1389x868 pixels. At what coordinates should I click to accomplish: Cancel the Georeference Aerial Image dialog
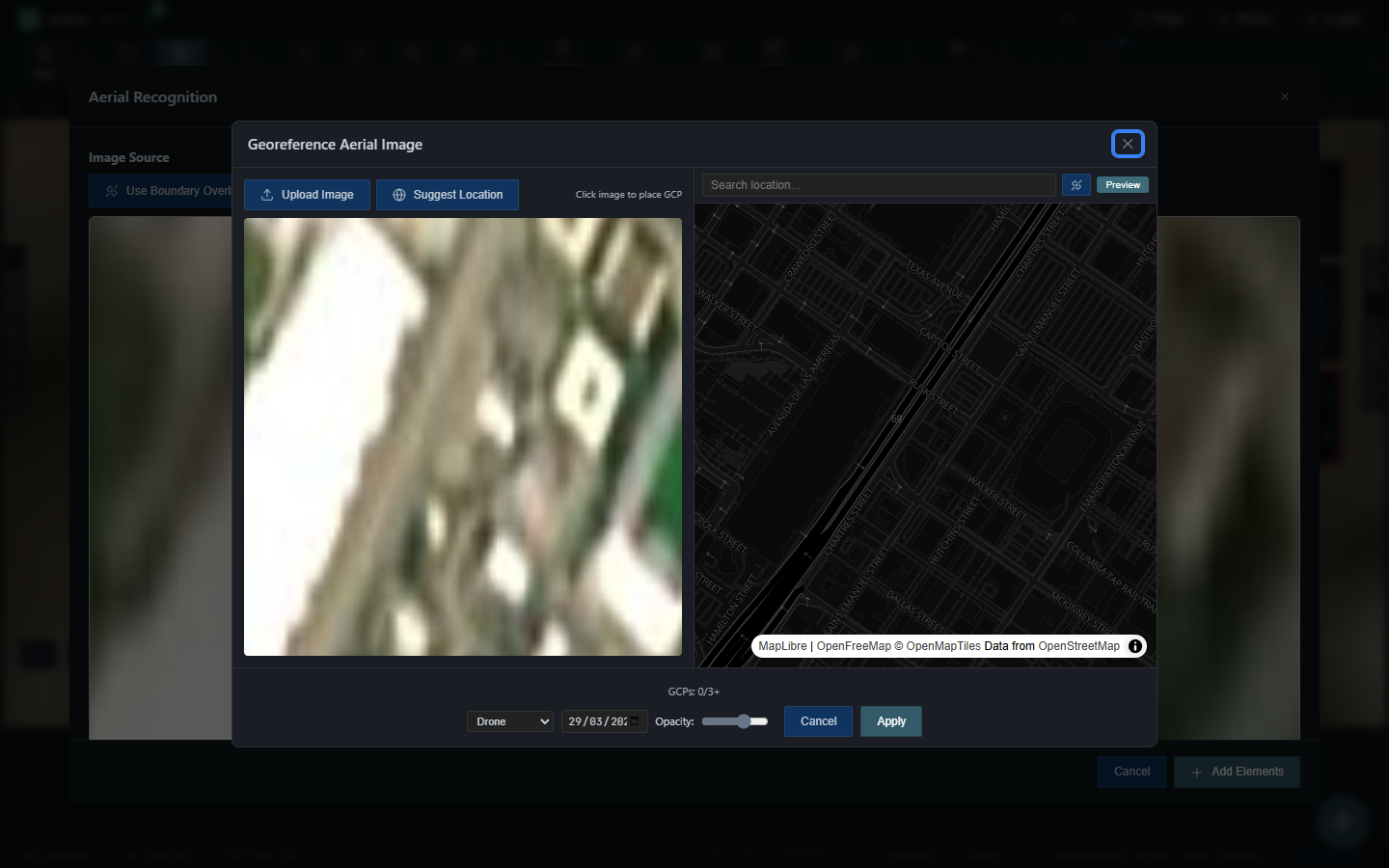(818, 721)
